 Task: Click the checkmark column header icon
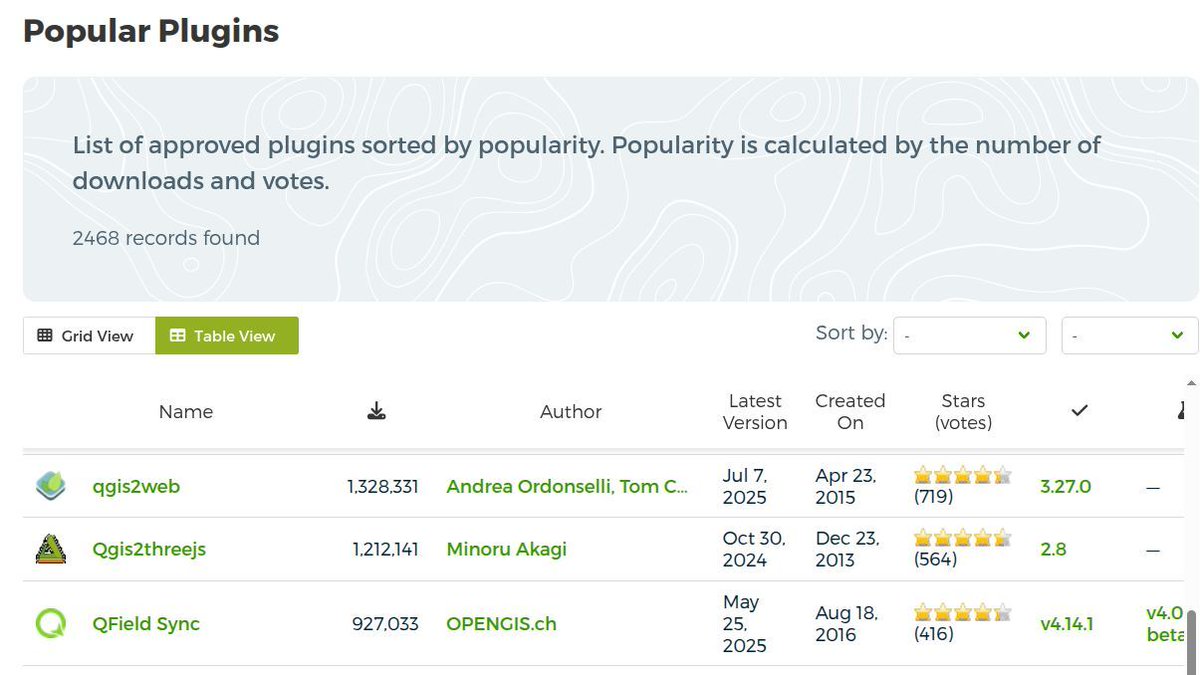pos(1079,409)
